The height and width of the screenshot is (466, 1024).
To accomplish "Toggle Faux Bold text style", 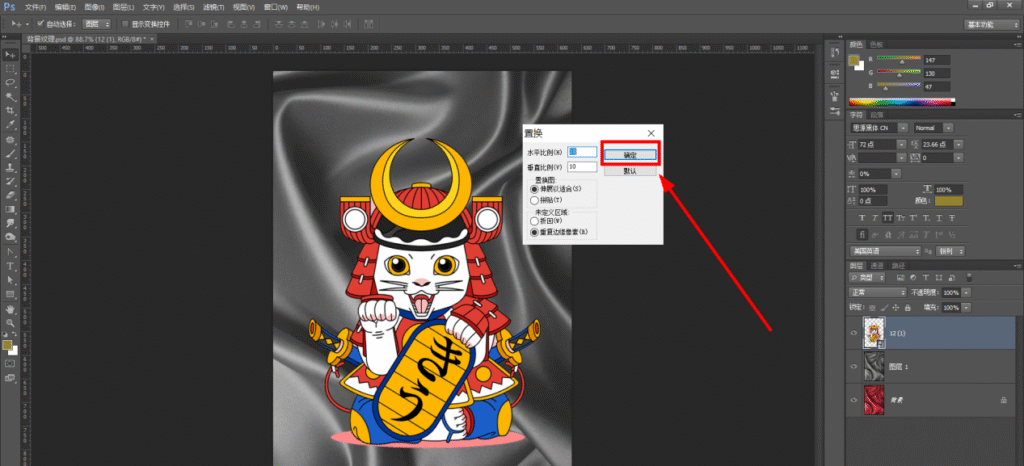I will pyautogui.click(x=862, y=217).
